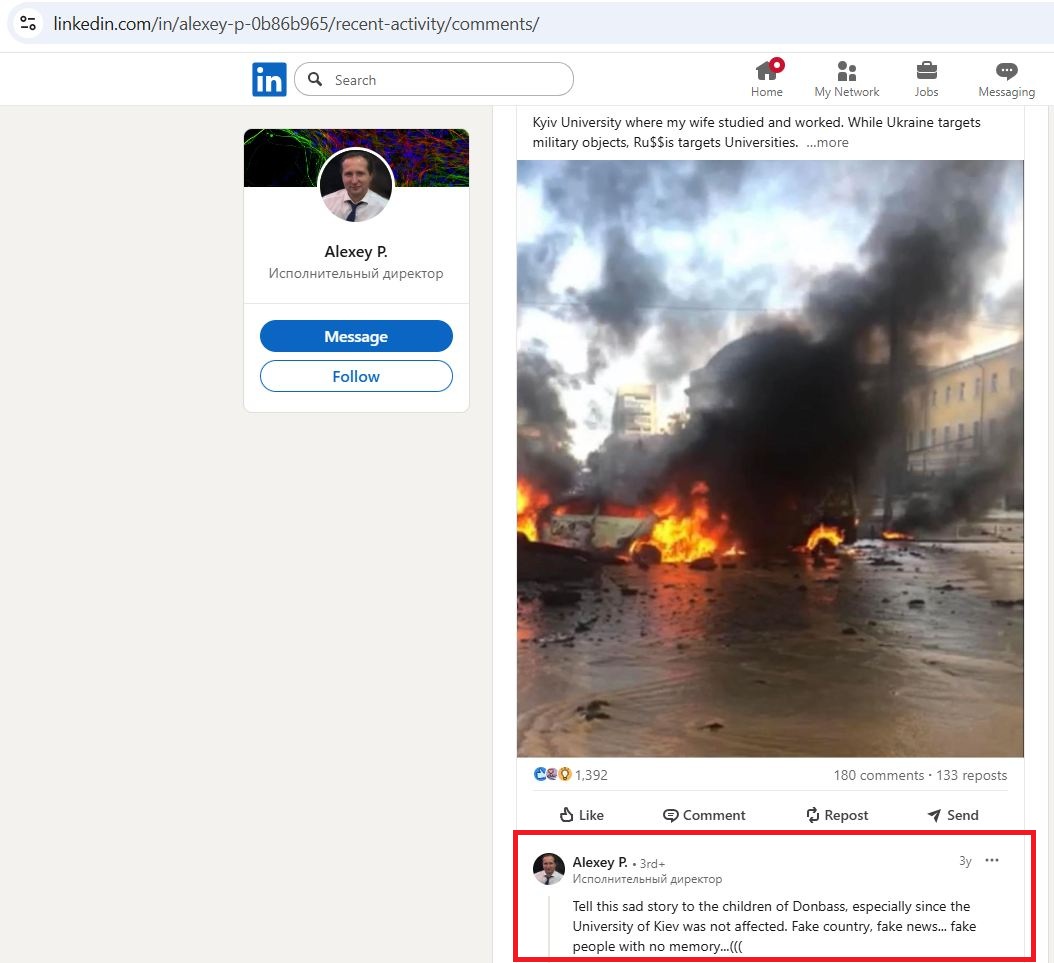Click the browser site information icon
This screenshot has width=1054, height=963.
point(28,23)
